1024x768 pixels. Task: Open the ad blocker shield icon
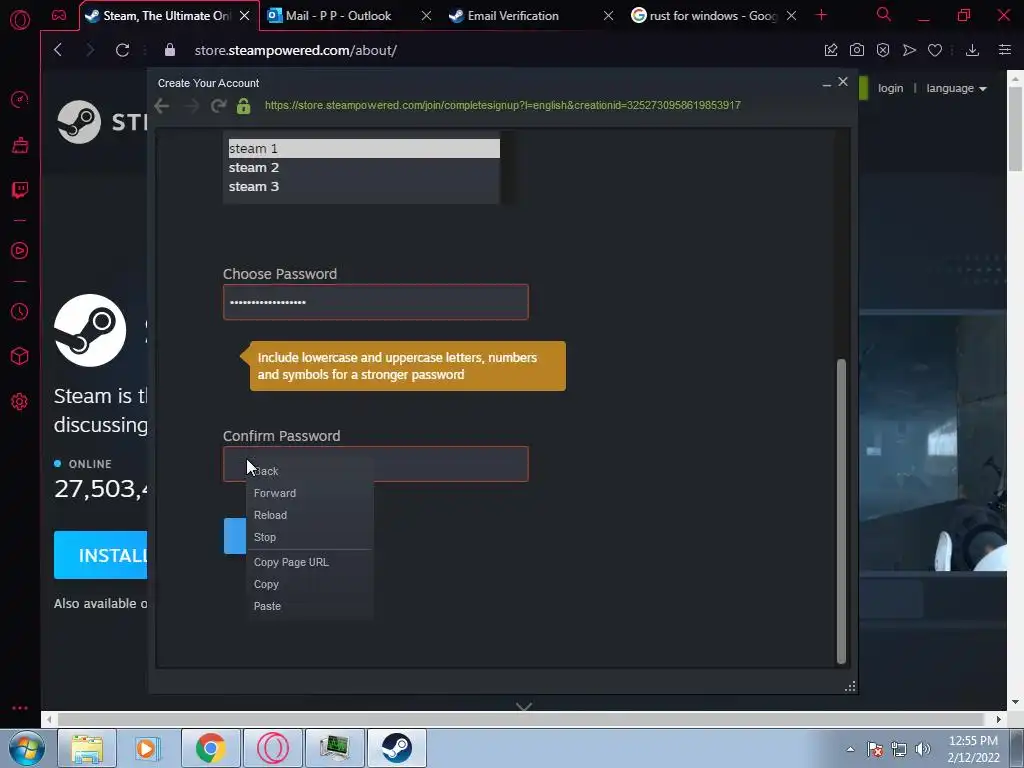(x=883, y=50)
